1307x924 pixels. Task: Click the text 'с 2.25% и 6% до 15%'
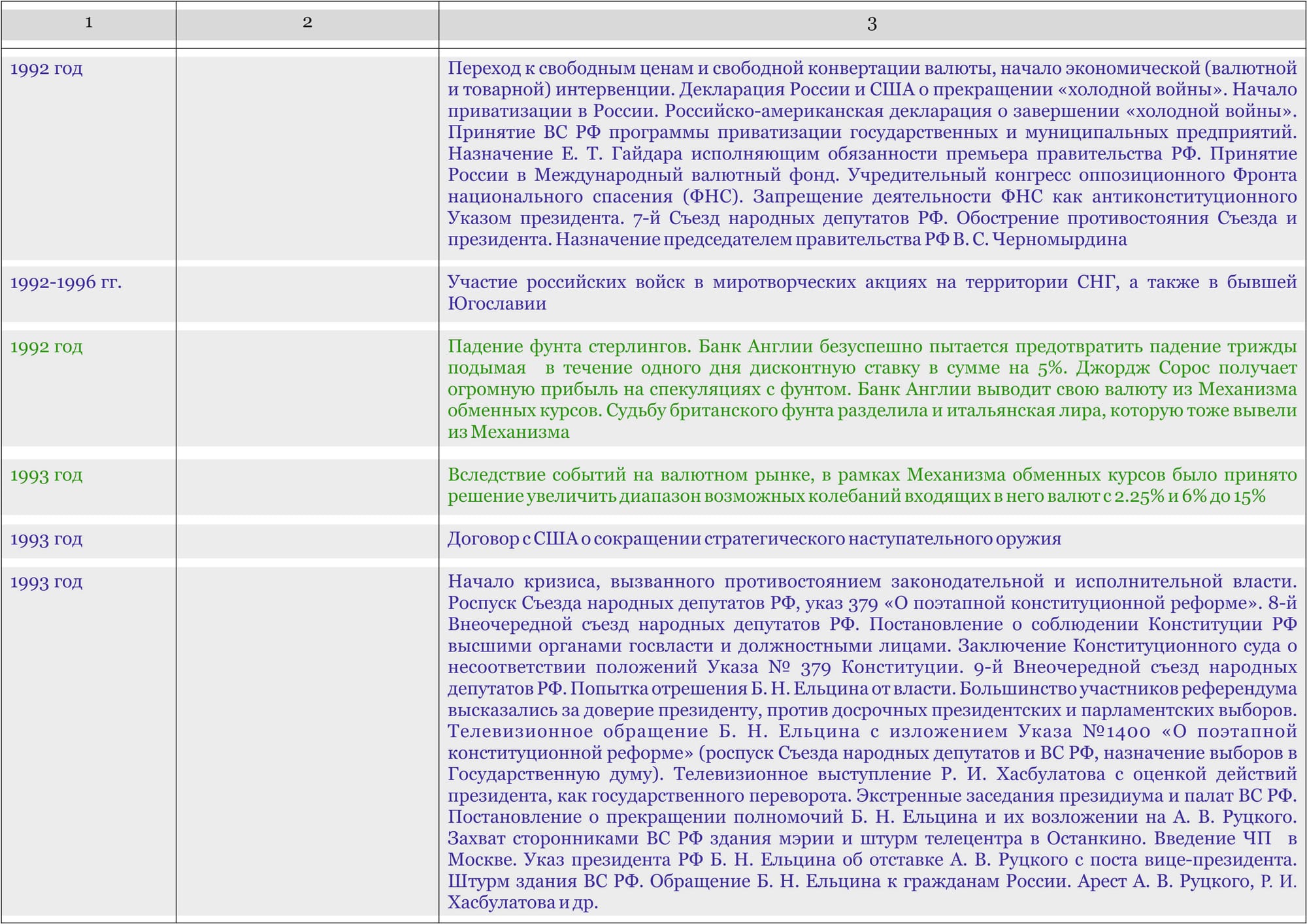click(1183, 497)
